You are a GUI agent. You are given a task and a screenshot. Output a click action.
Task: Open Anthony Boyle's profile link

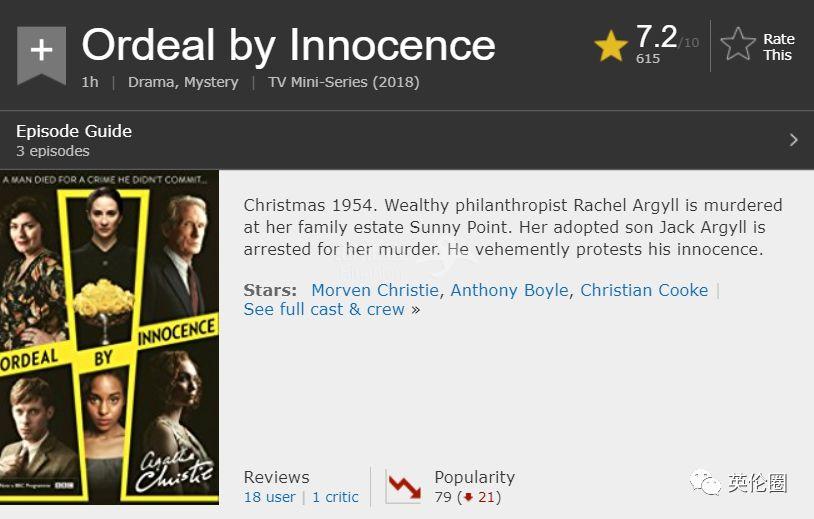tap(509, 290)
